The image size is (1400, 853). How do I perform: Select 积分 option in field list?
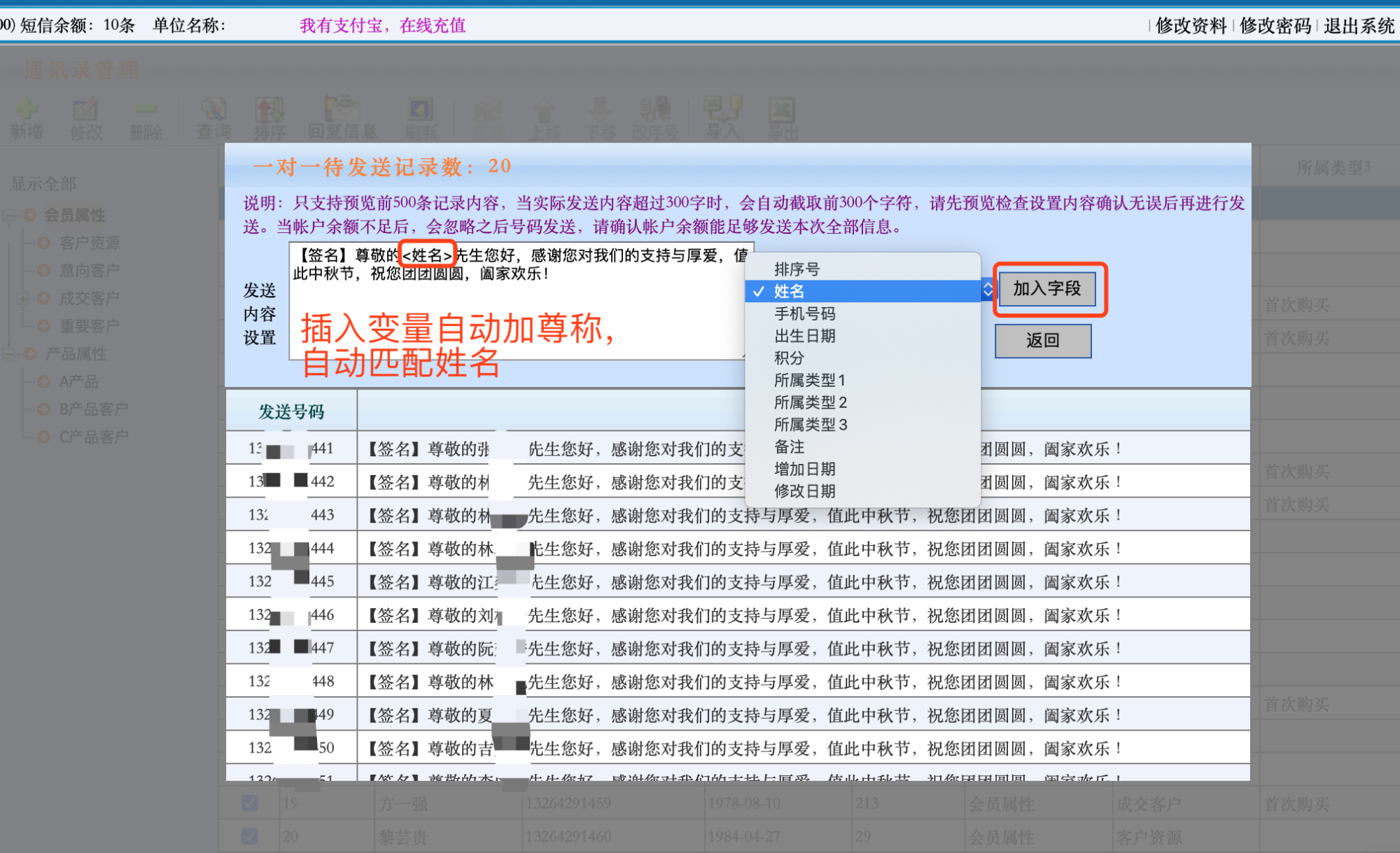[789, 358]
